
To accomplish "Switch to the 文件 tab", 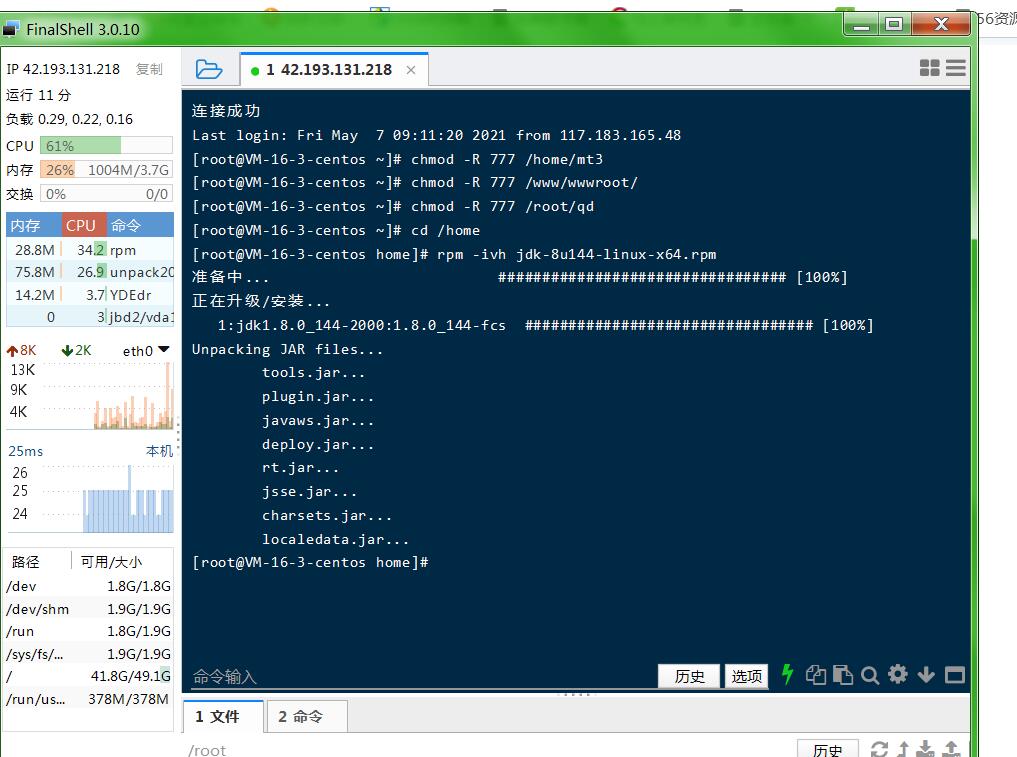I will [218, 716].
